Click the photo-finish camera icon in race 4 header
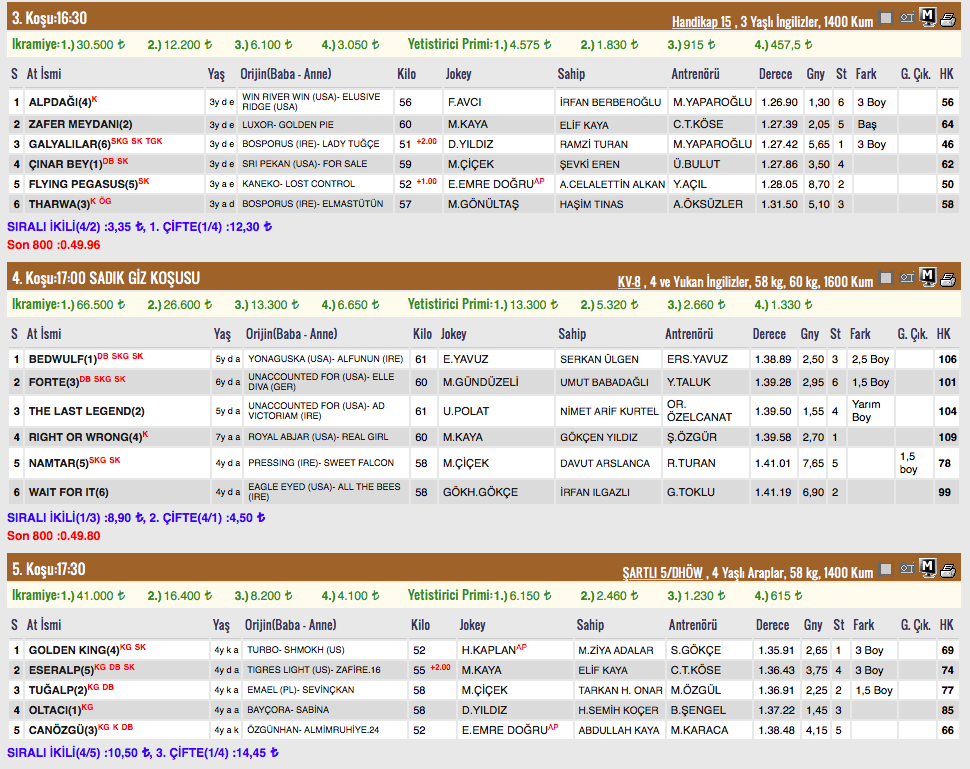 click(x=906, y=278)
